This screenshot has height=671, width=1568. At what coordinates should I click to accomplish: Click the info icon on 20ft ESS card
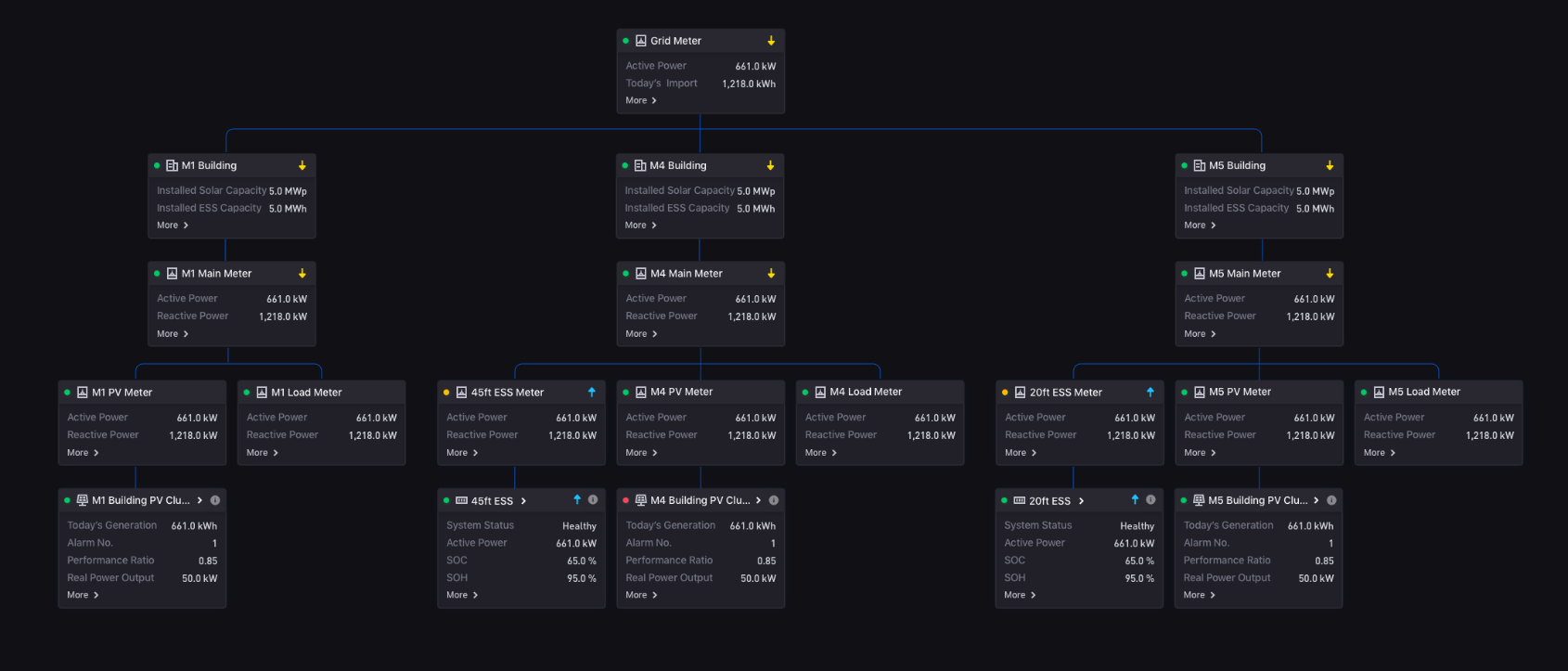coord(1150,499)
